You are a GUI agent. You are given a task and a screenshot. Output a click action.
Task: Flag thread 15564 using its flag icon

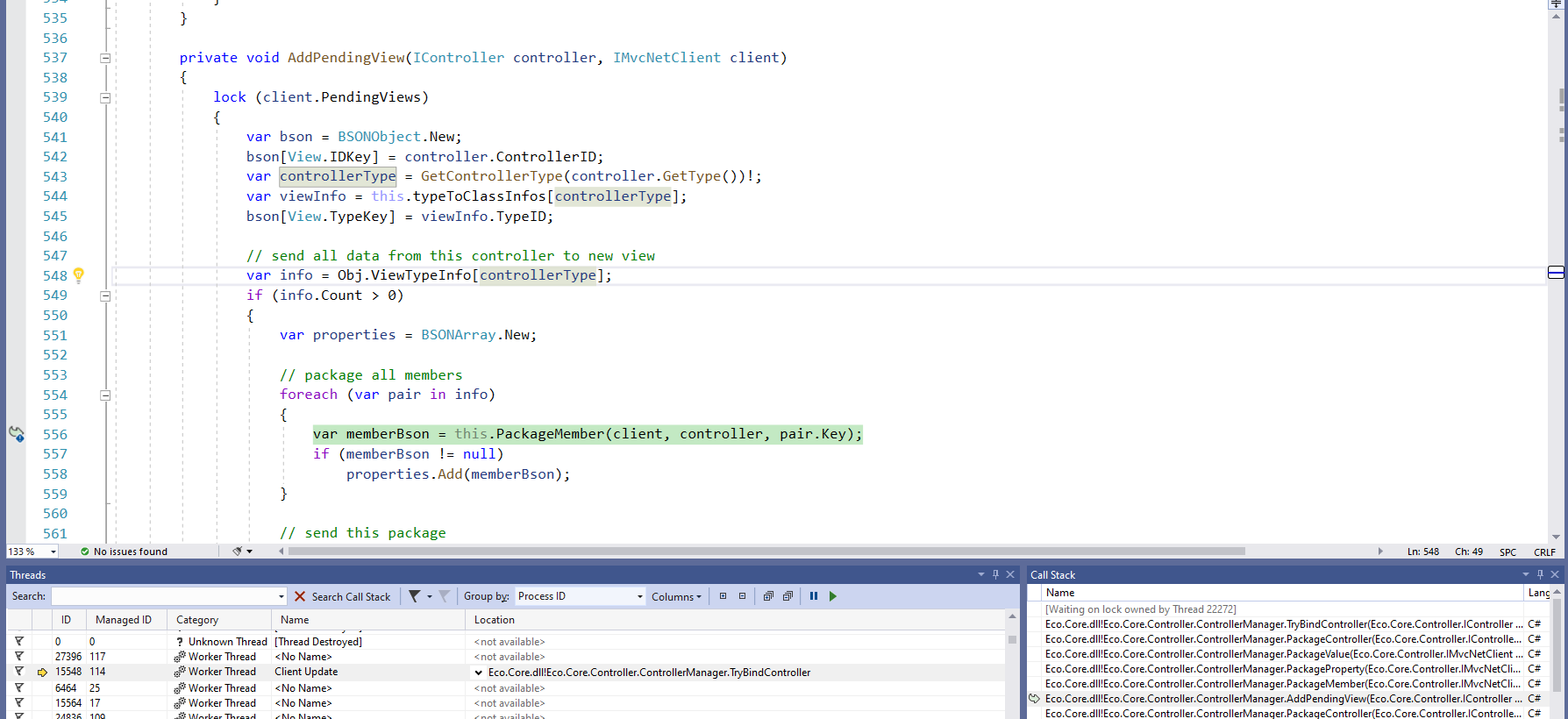[x=18, y=703]
